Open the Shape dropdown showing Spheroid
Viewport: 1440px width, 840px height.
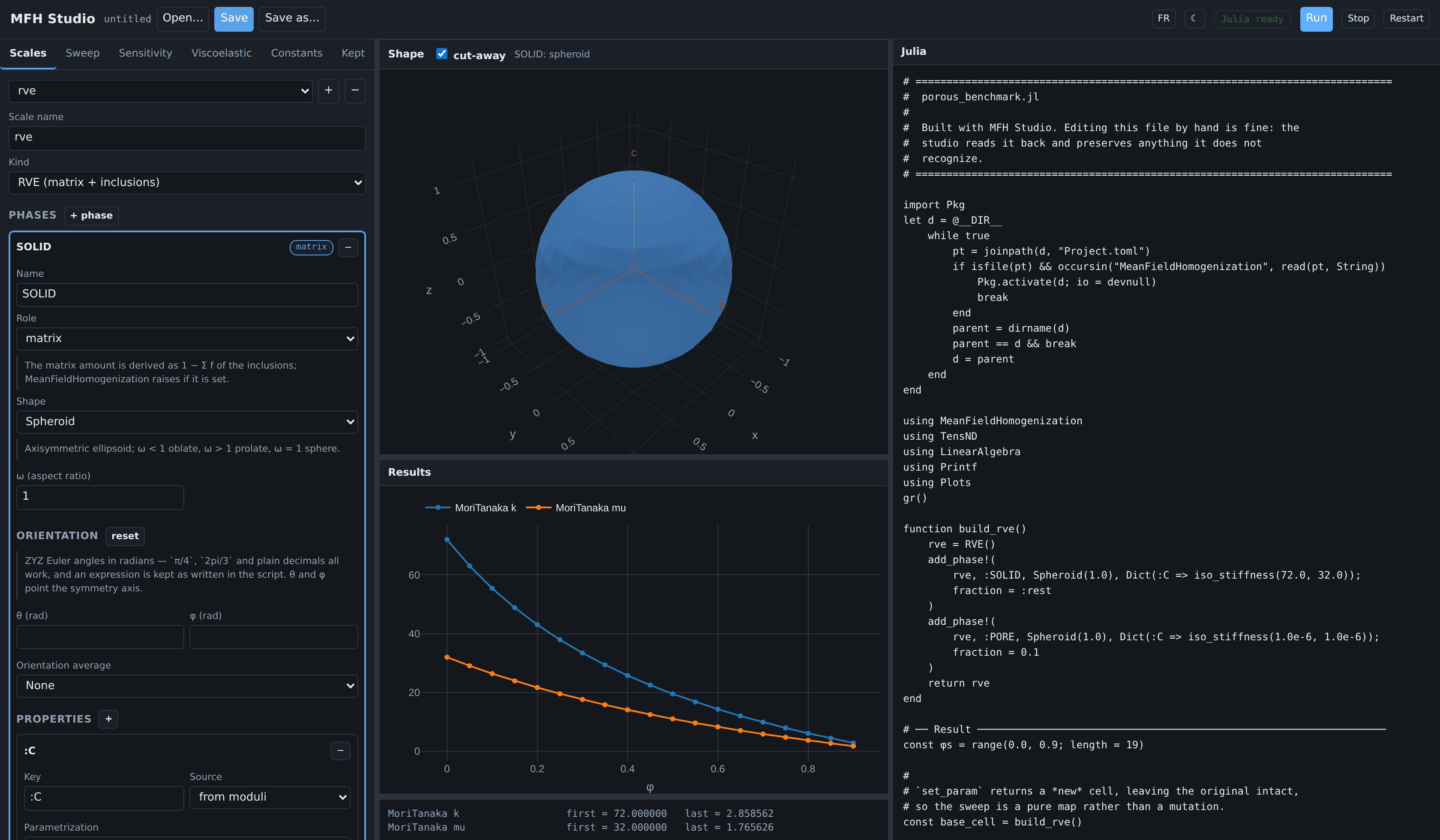point(187,422)
